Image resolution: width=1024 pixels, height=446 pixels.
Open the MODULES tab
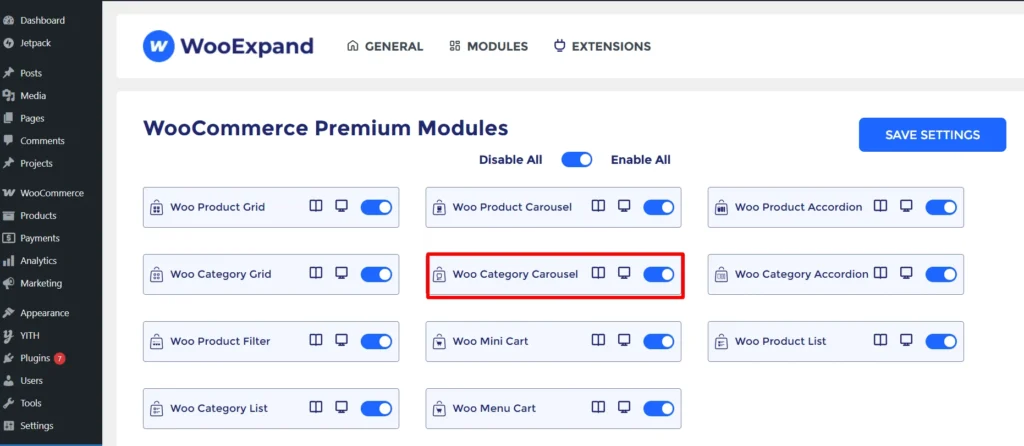pyautogui.click(x=488, y=46)
